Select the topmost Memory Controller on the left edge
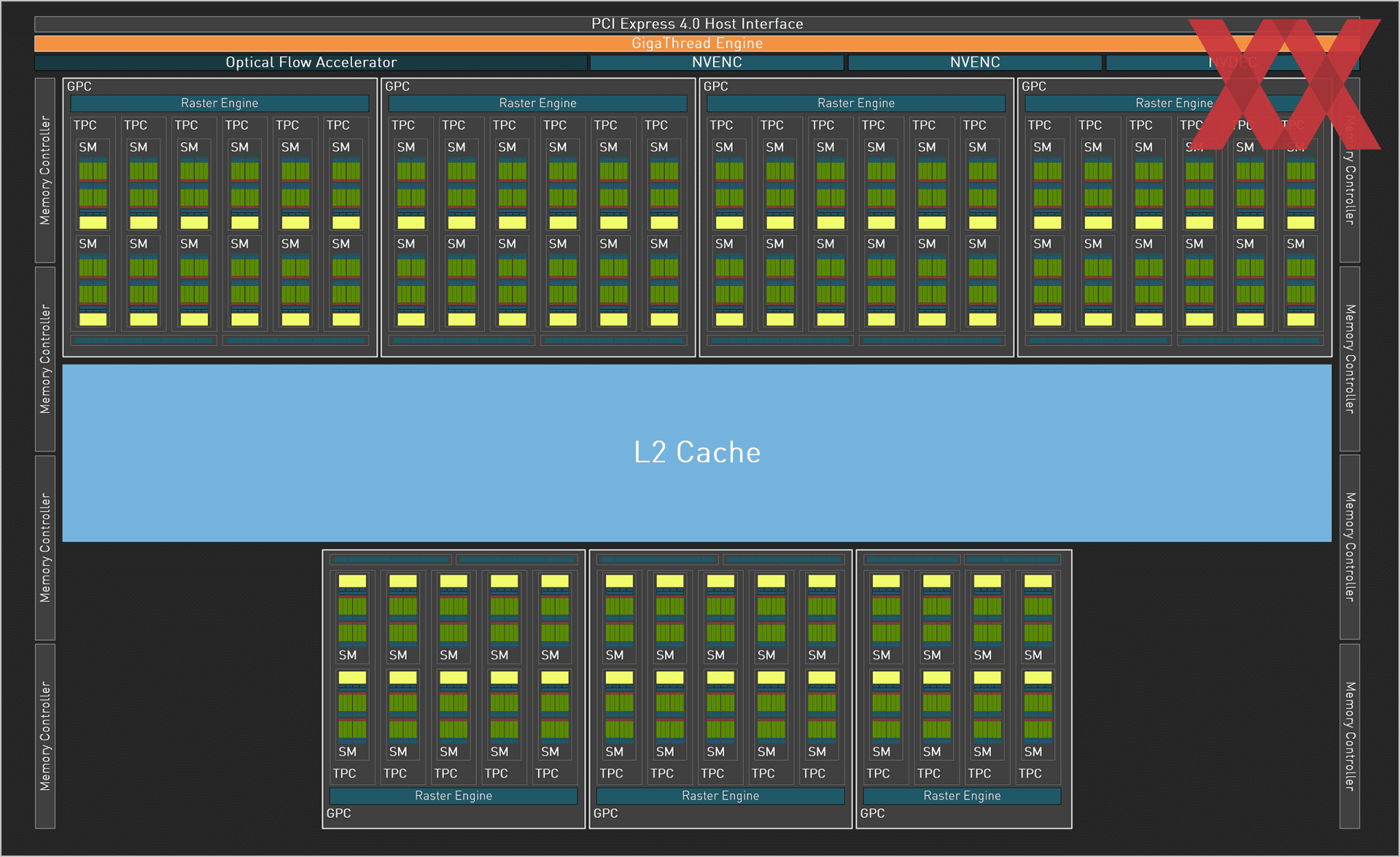This screenshot has width=1400, height=857. pyautogui.click(x=45, y=170)
